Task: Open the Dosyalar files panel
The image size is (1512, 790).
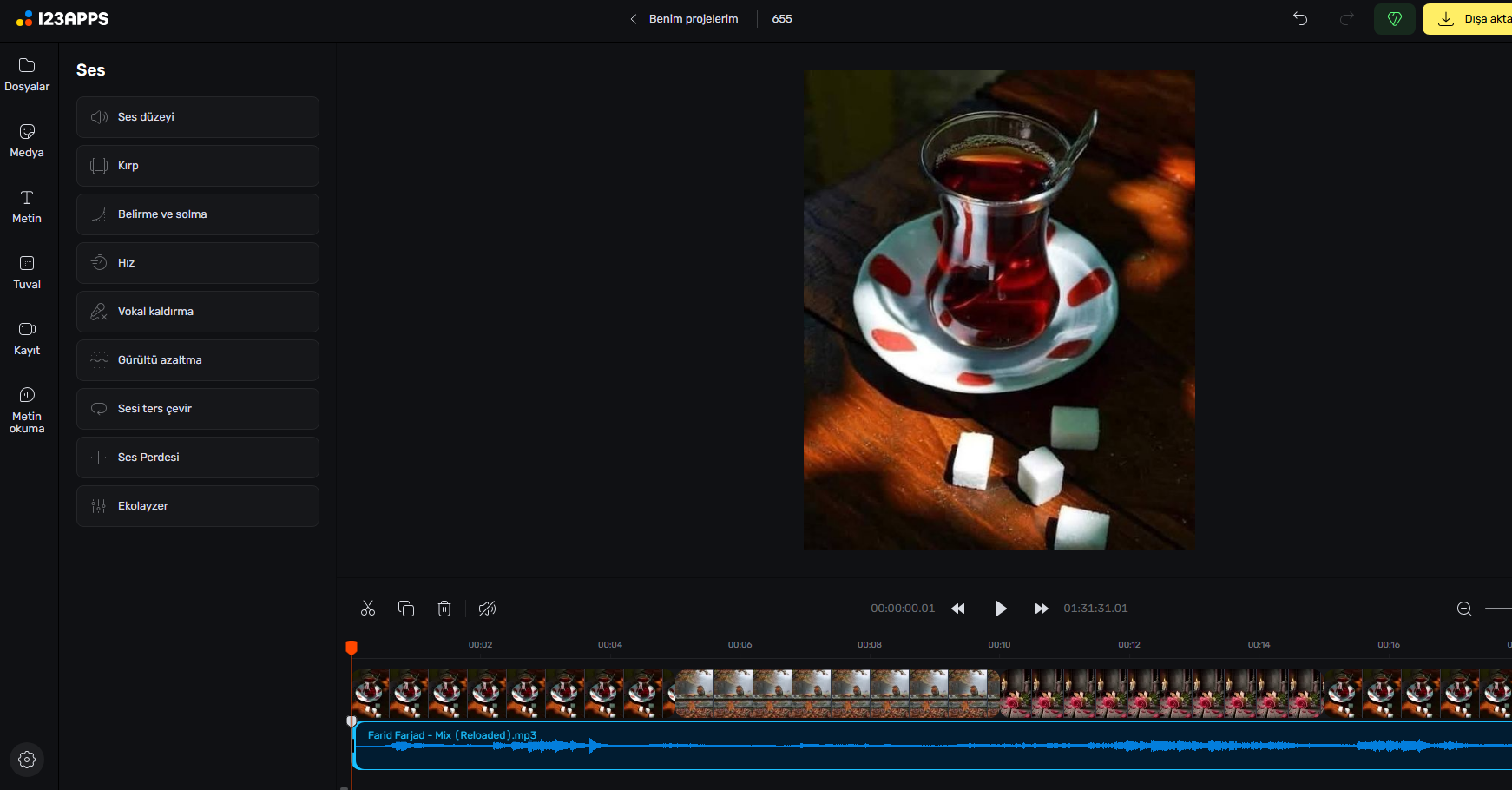Action: coord(27,75)
